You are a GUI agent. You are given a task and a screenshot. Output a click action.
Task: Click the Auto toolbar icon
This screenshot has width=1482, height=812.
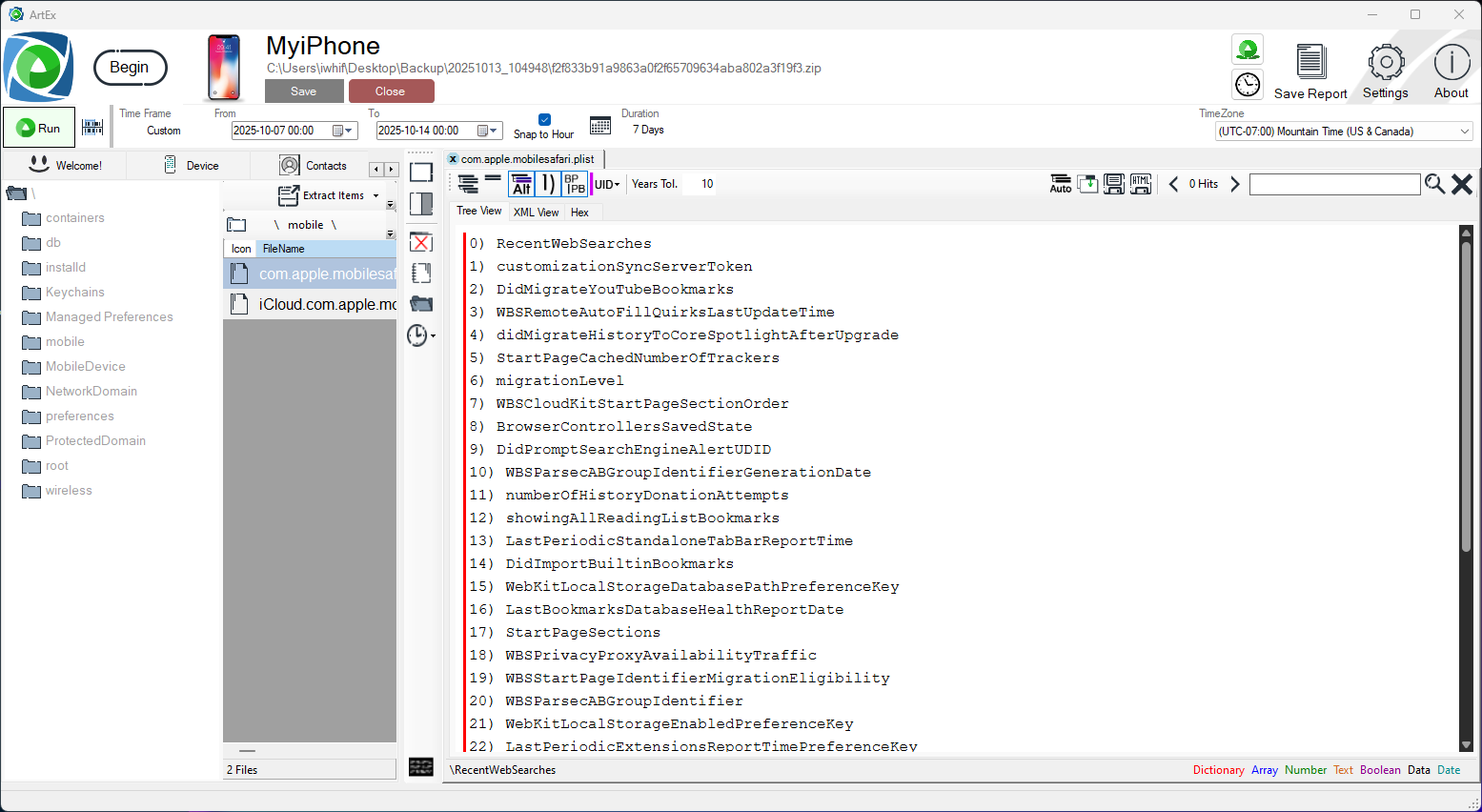[1061, 184]
